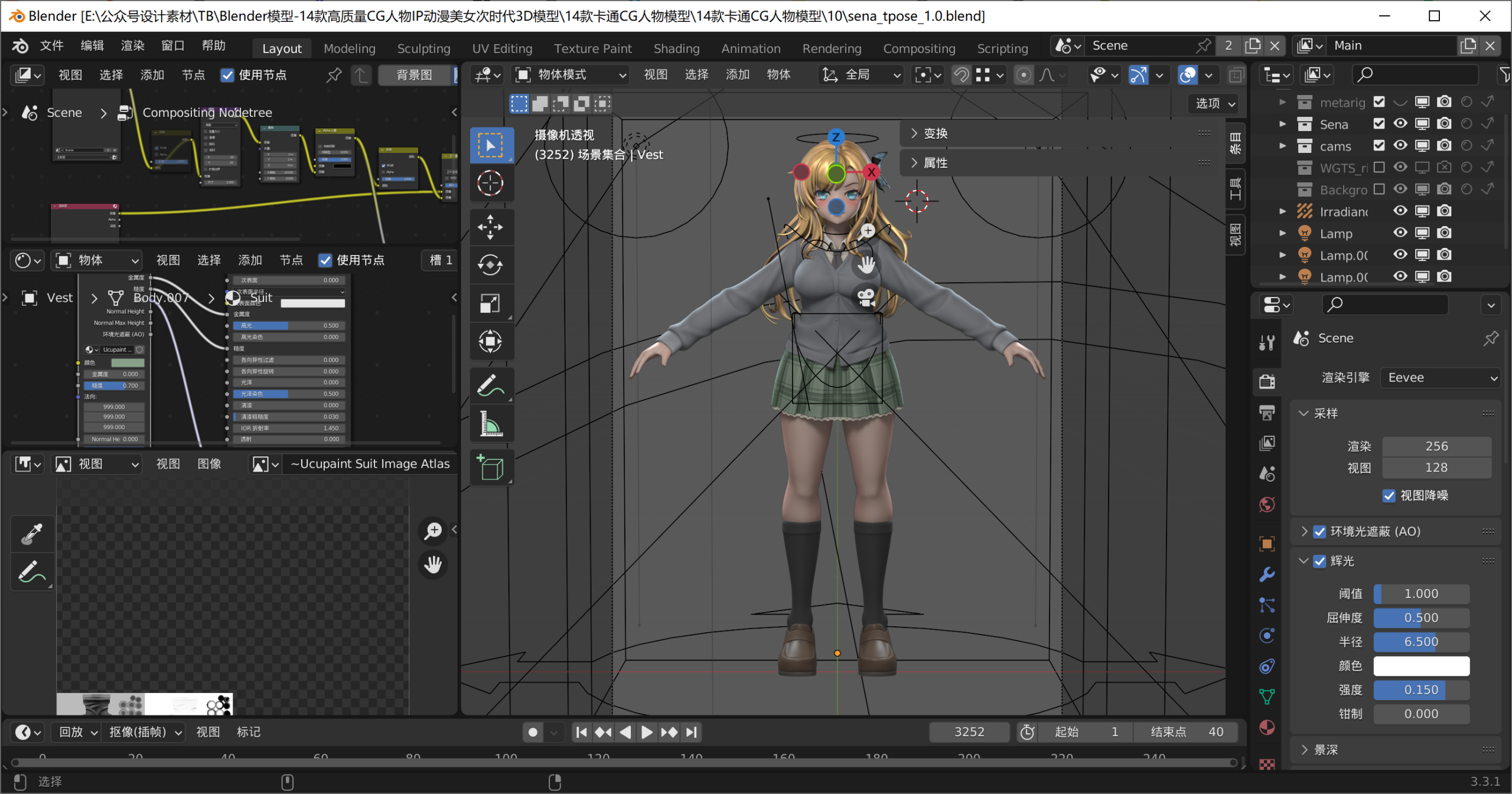Select the Scale tool

click(490, 303)
